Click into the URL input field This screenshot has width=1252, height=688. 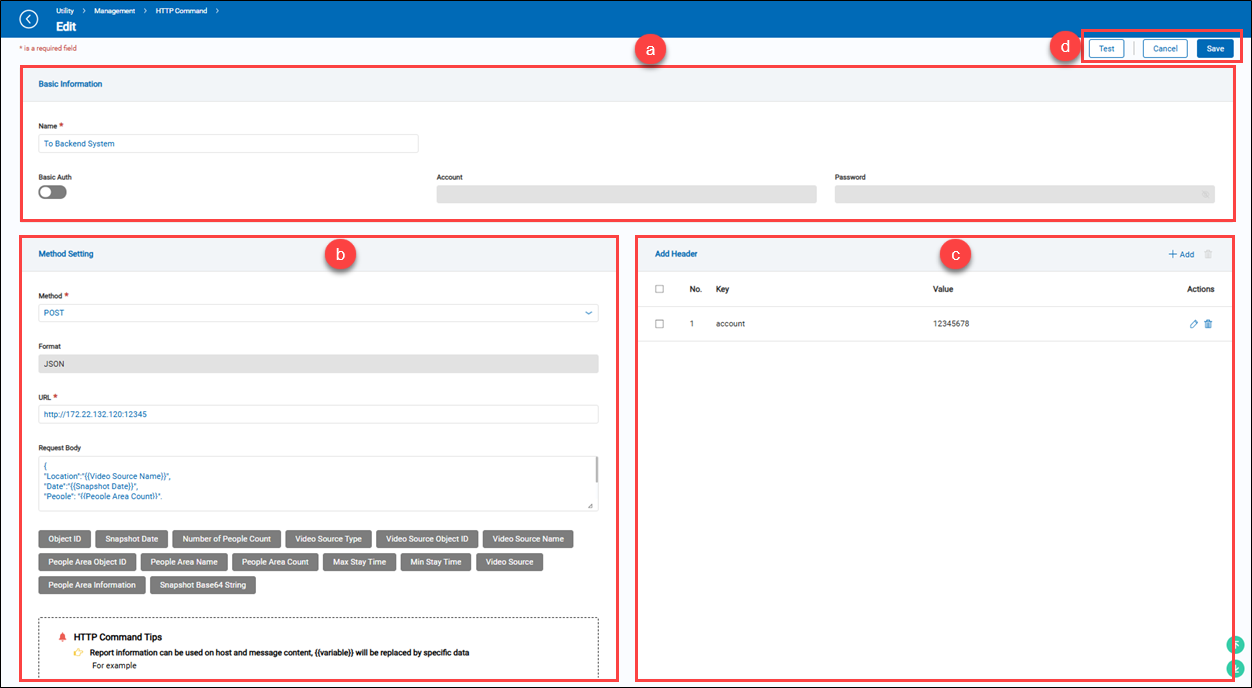(318, 414)
